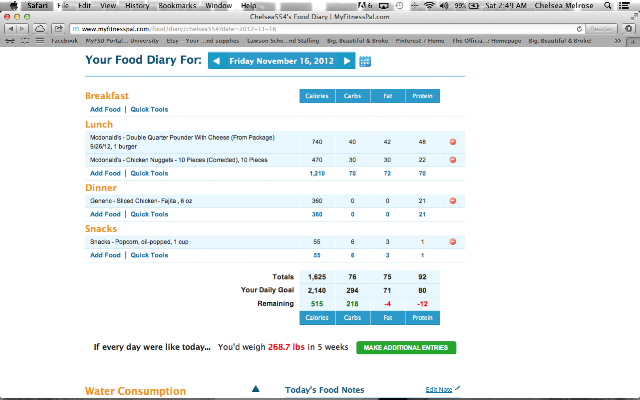Click the Chelsea Melrose user menu

coord(564,6)
